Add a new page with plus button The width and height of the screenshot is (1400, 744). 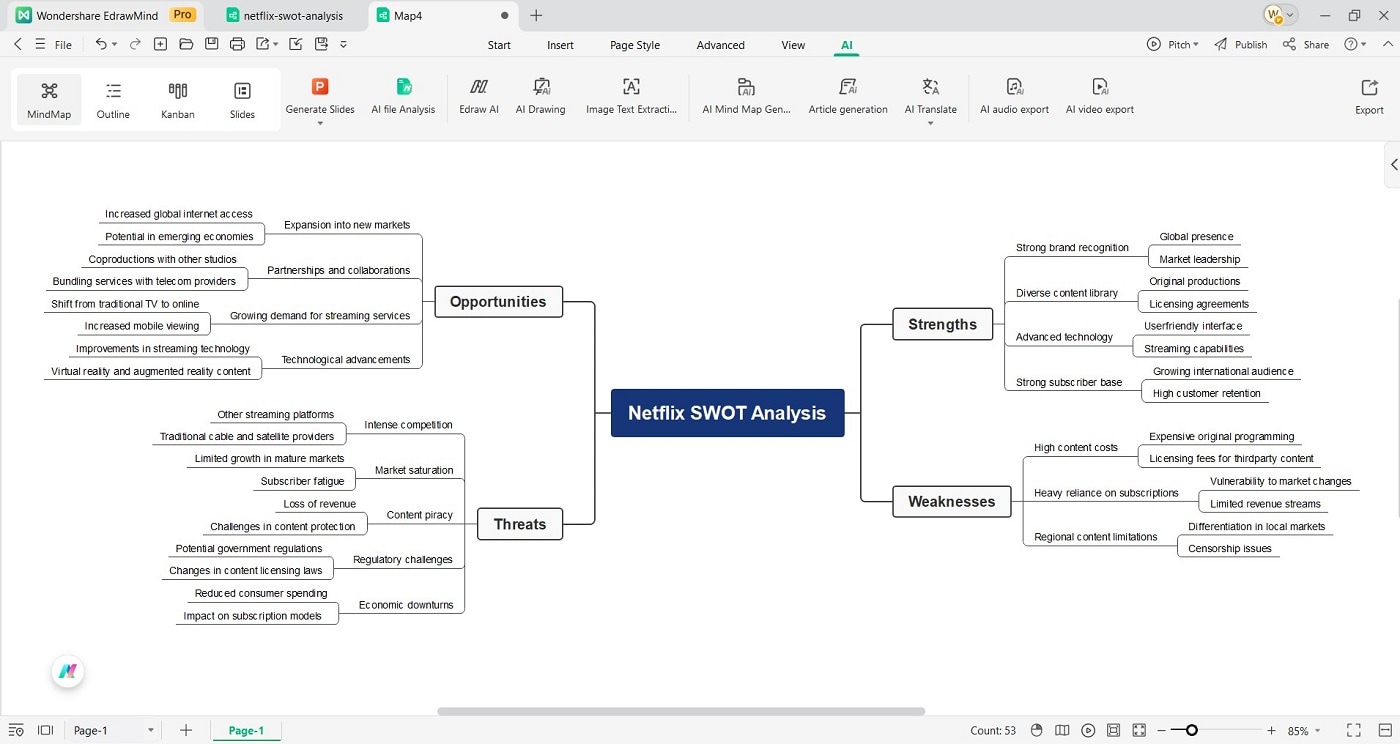(x=186, y=730)
